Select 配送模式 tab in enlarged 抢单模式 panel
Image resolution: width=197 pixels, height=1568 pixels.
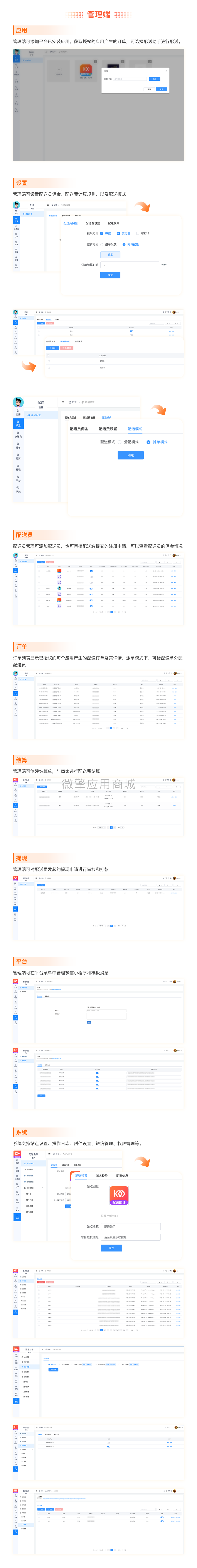pyautogui.click(x=135, y=429)
